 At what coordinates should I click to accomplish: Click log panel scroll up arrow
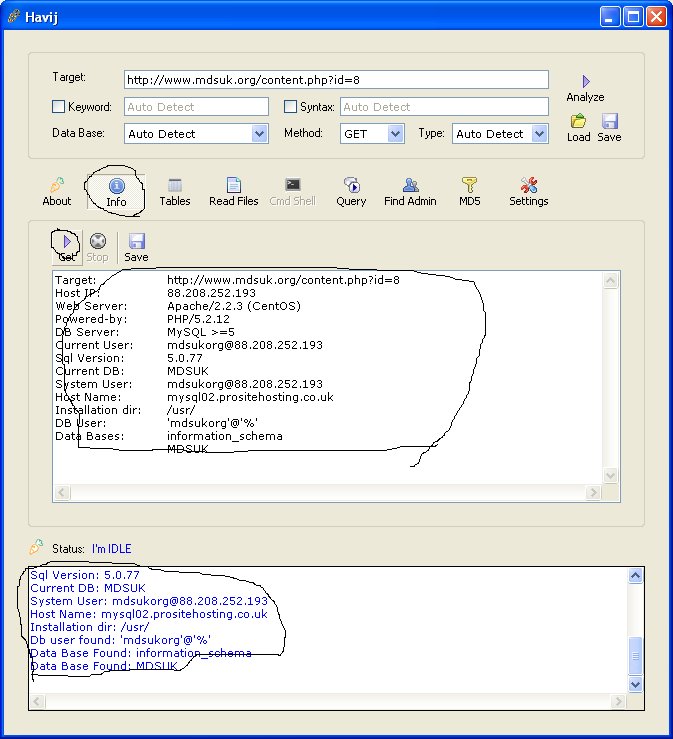[x=635, y=575]
